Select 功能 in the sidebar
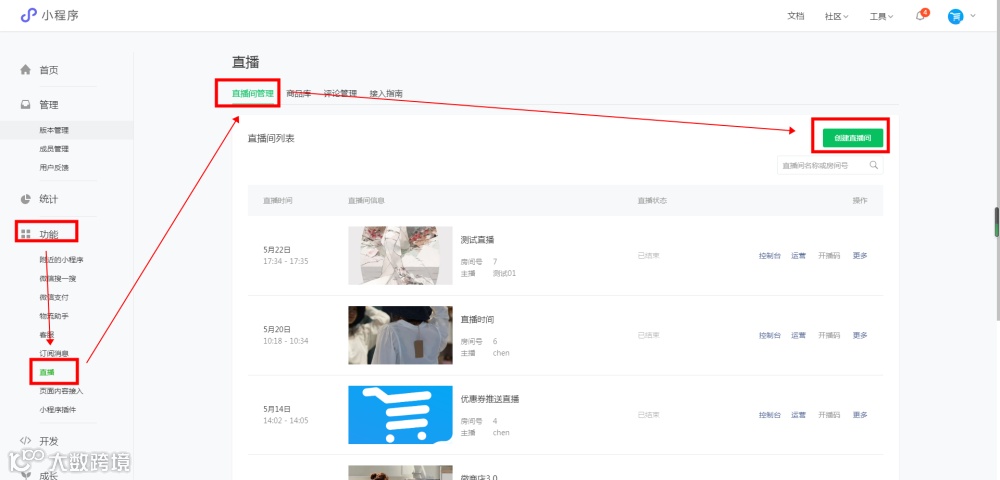Image resolution: width=1000 pixels, height=480 pixels. tap(49, 234)
